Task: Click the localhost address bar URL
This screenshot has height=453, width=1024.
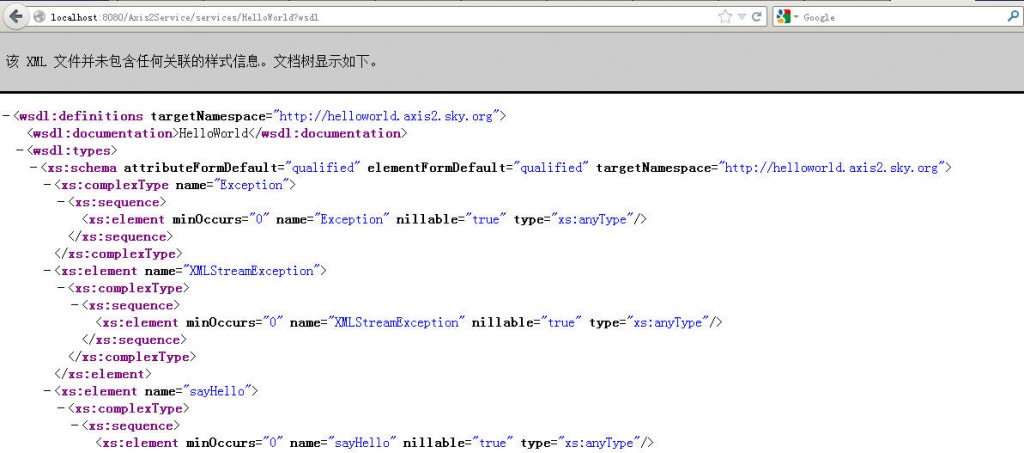Action: [x=185, y=18]
